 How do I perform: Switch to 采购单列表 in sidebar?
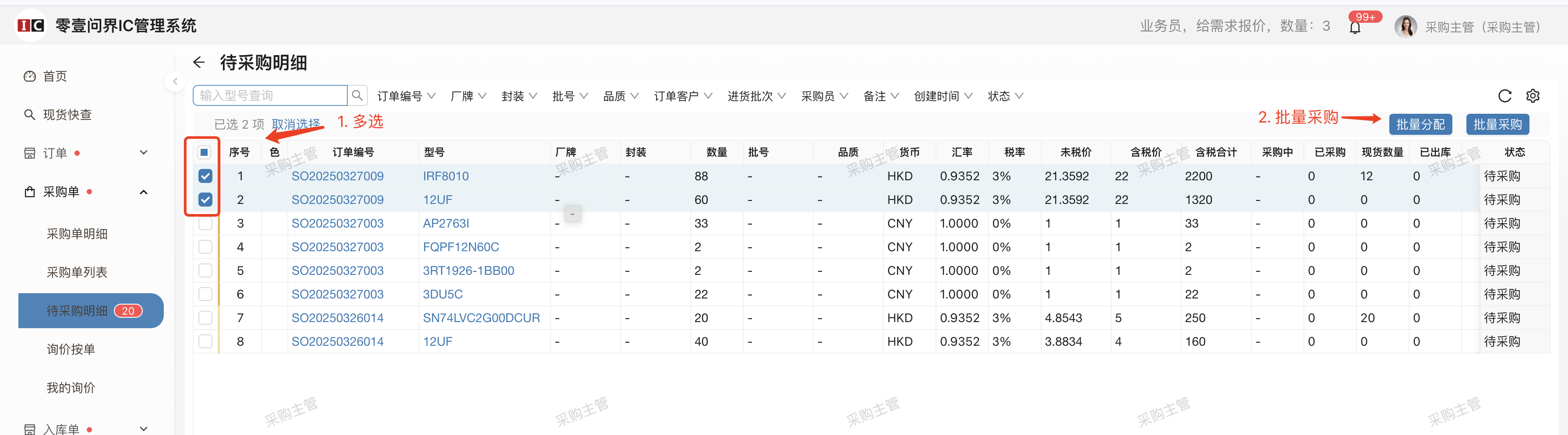[x=77, y=272]
